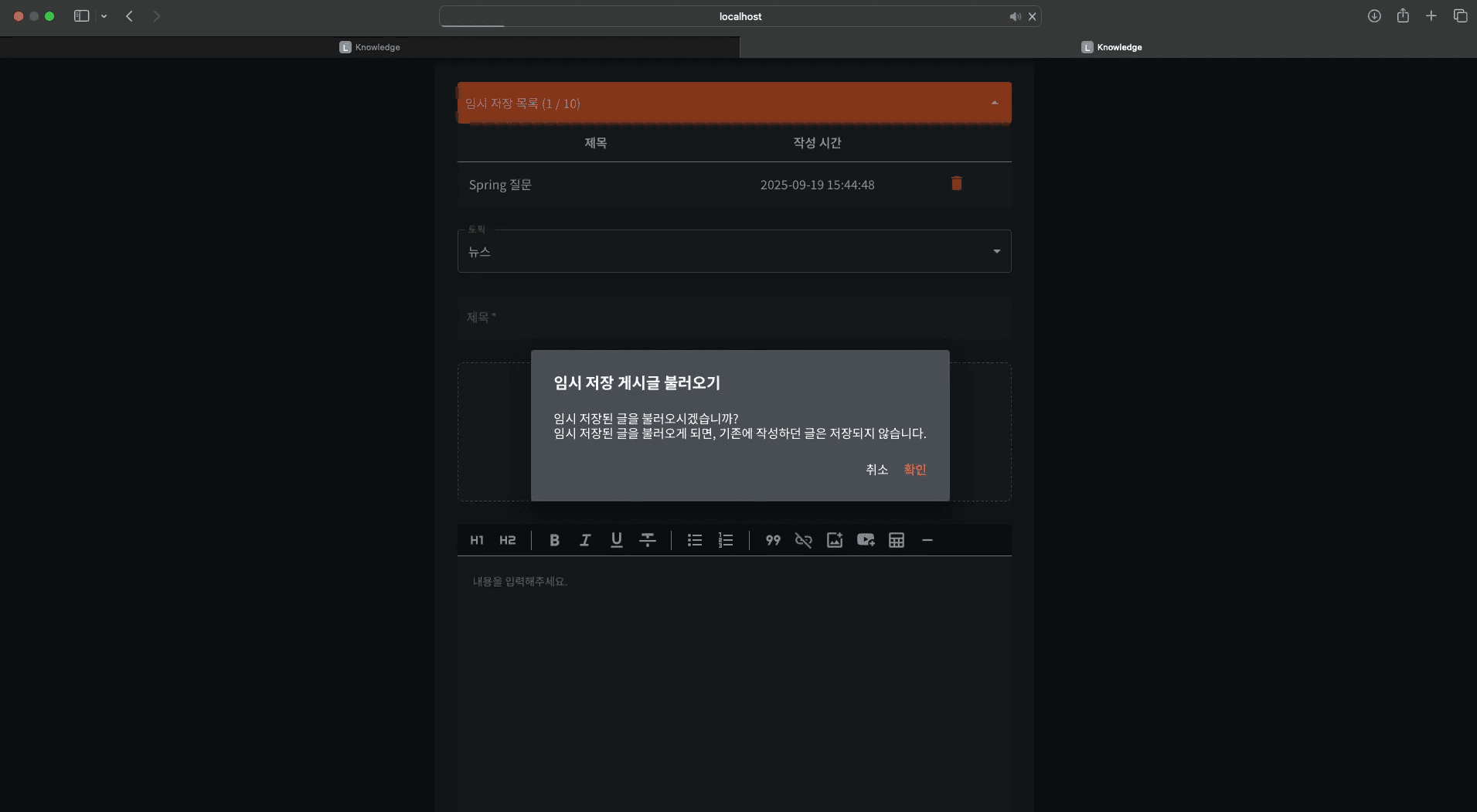This screenshot has height=812, width=1477.
Task: Cancel the draft dialog with 취소
Action: tap(876, 470)
